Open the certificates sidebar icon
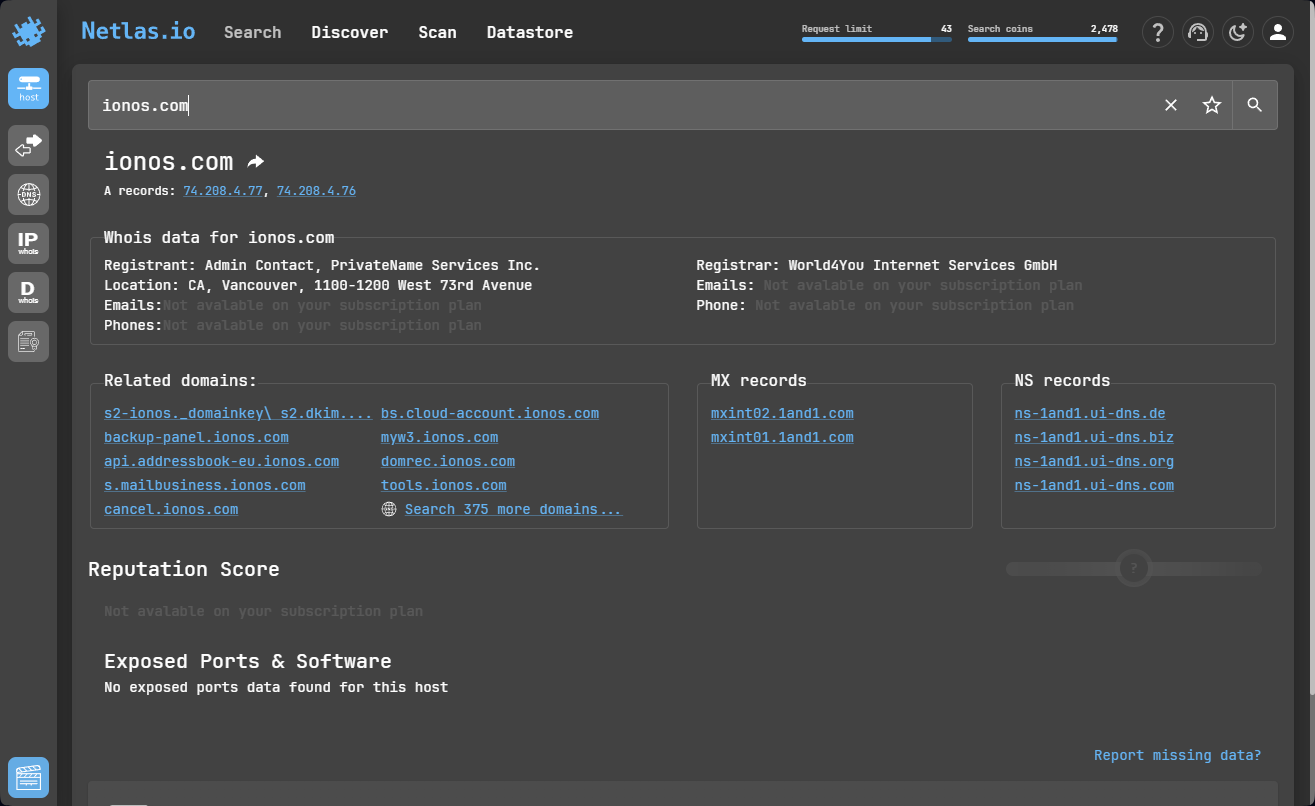This screenshot has height=806, width=1315. pos(28,342)
